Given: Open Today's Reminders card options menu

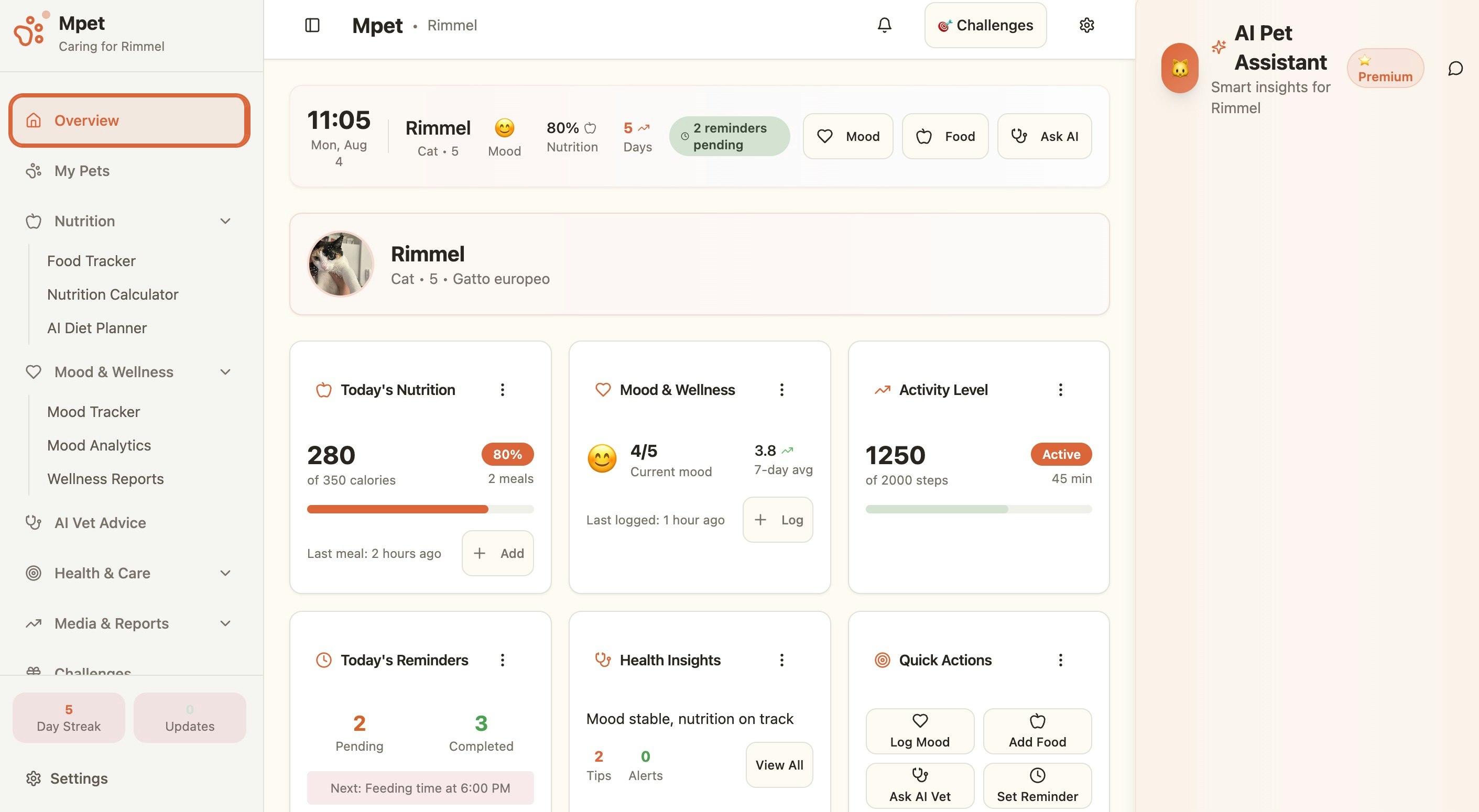Looking at the screenshot, I should coord(502,660).
